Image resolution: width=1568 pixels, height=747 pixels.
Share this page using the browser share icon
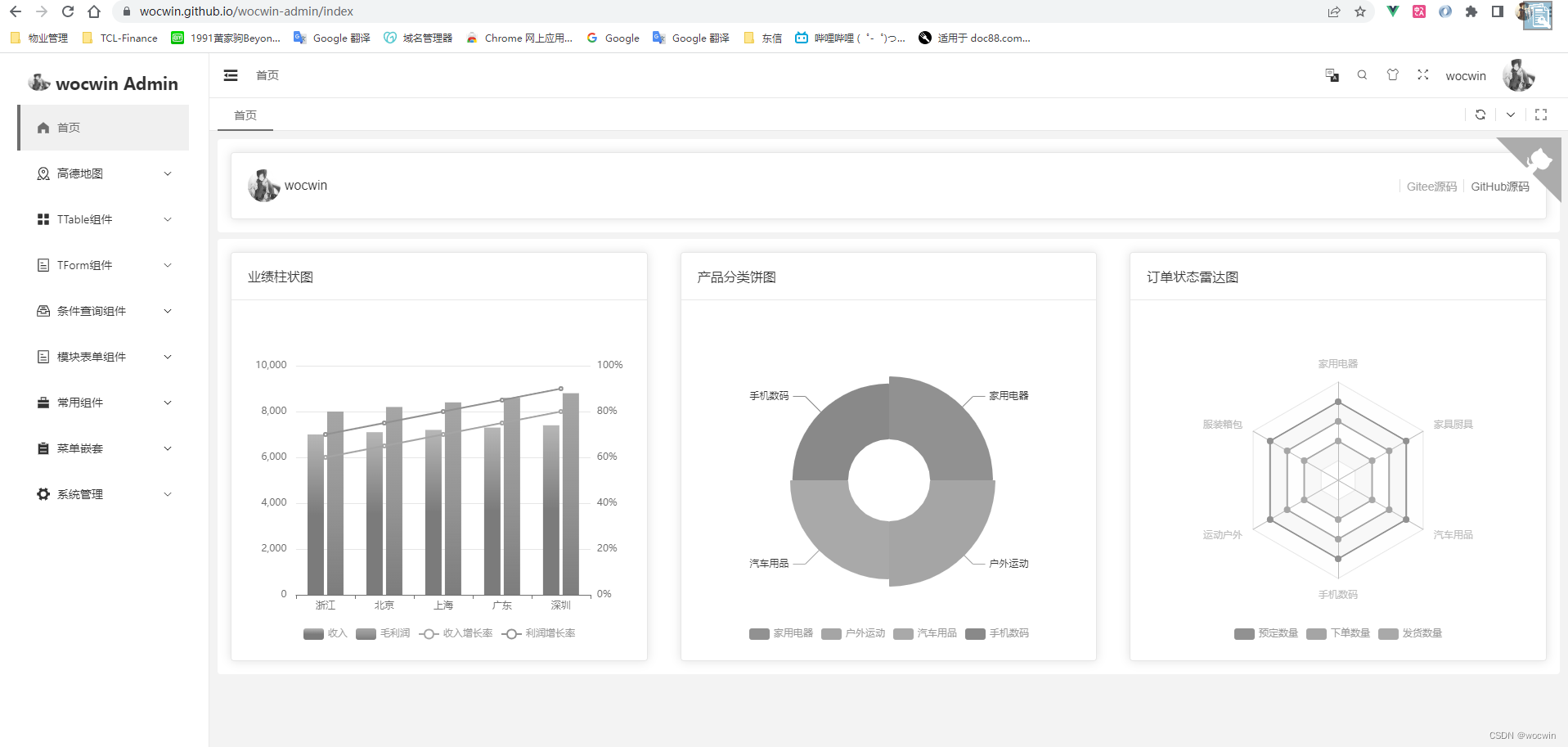1334,11
